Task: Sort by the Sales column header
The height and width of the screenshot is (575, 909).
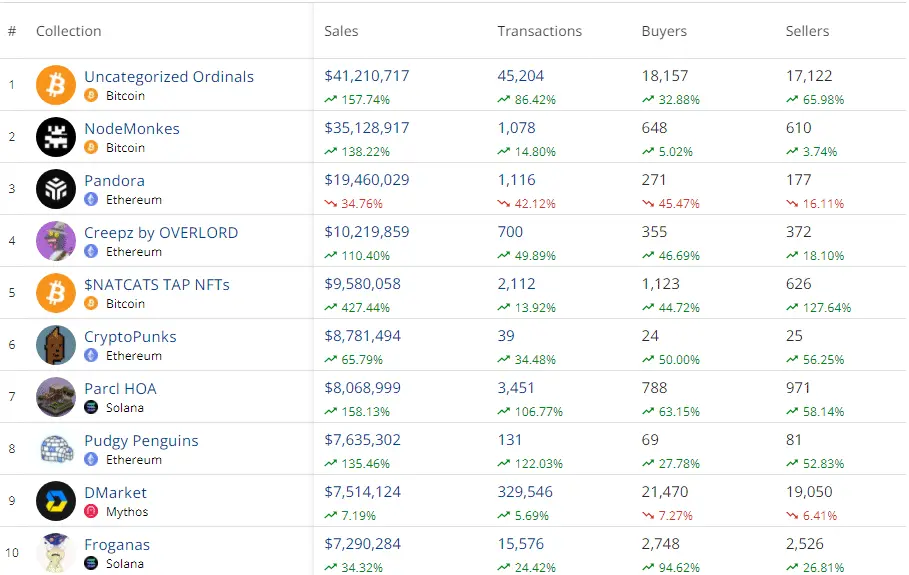Action: coord(341,31)
